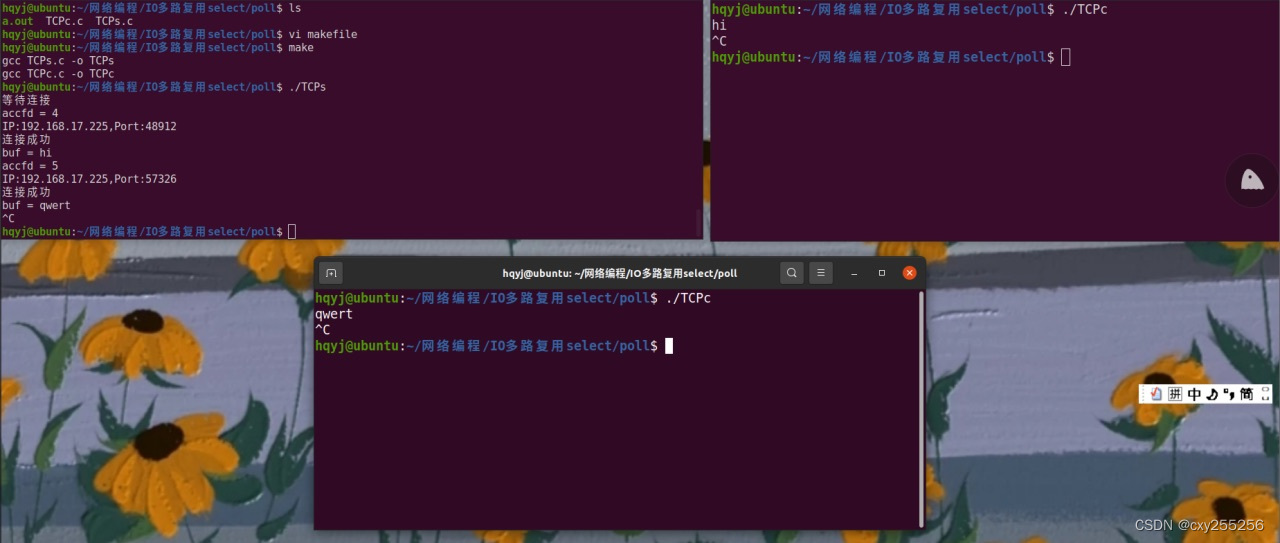This screenshot has height=543, width=1280.
Task: Click 'IP:192.168.17.225,Port:57326' line
Action: pos(89,179)
